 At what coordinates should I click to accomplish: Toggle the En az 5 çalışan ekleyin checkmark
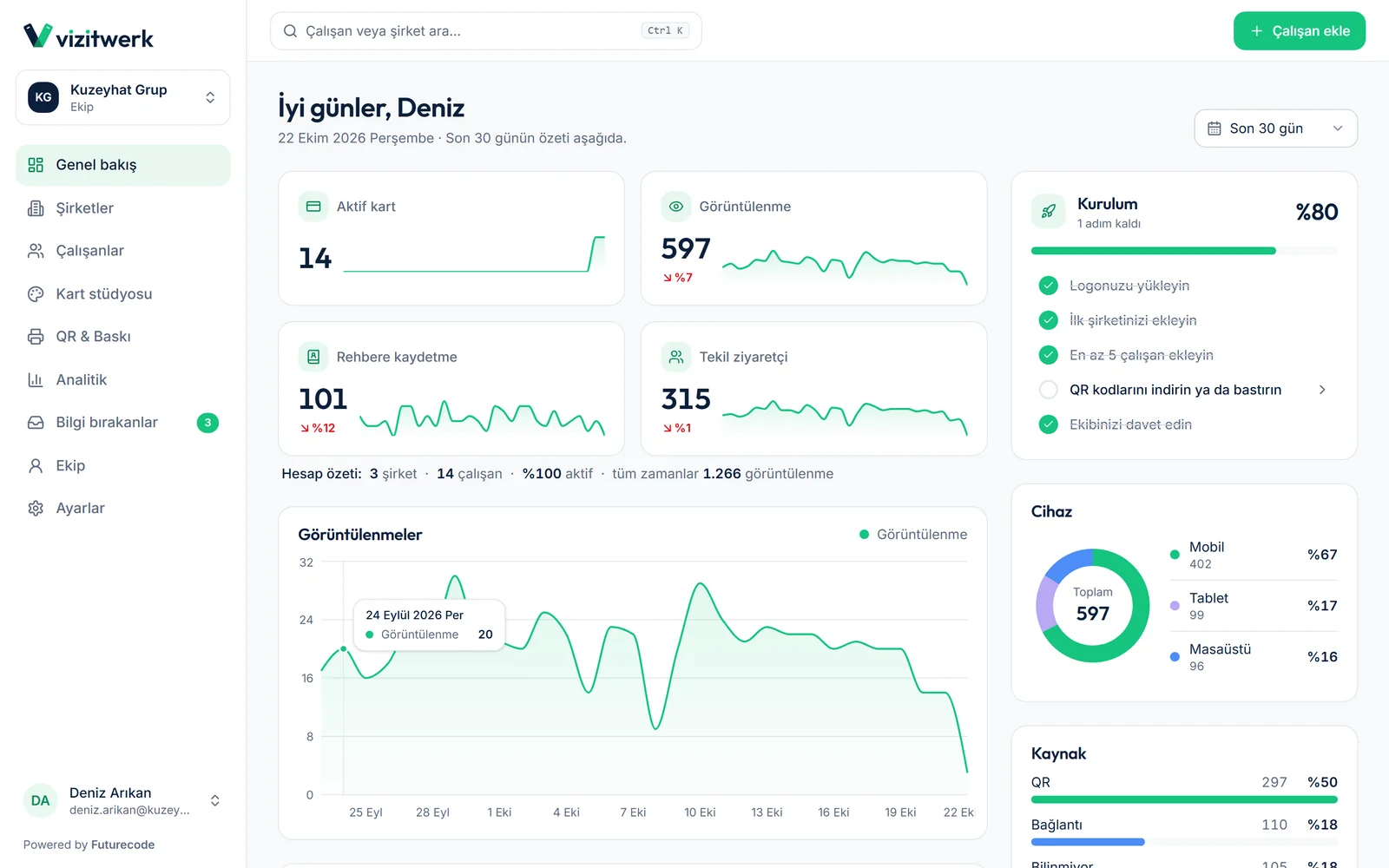pos(1049,355)
